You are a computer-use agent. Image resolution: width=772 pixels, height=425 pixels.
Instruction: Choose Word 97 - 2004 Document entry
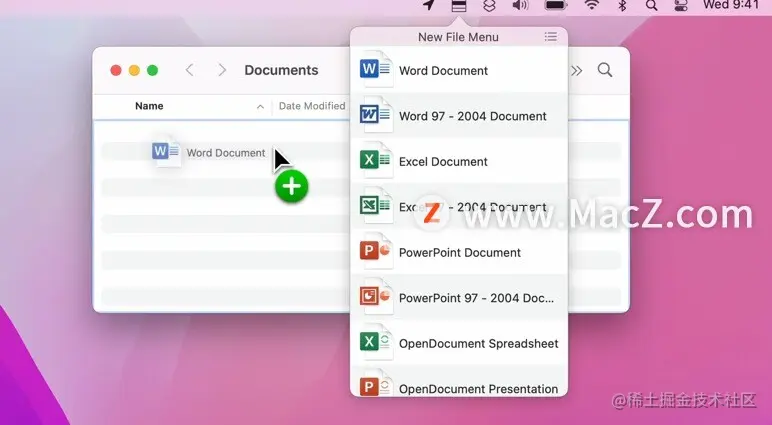458,115
